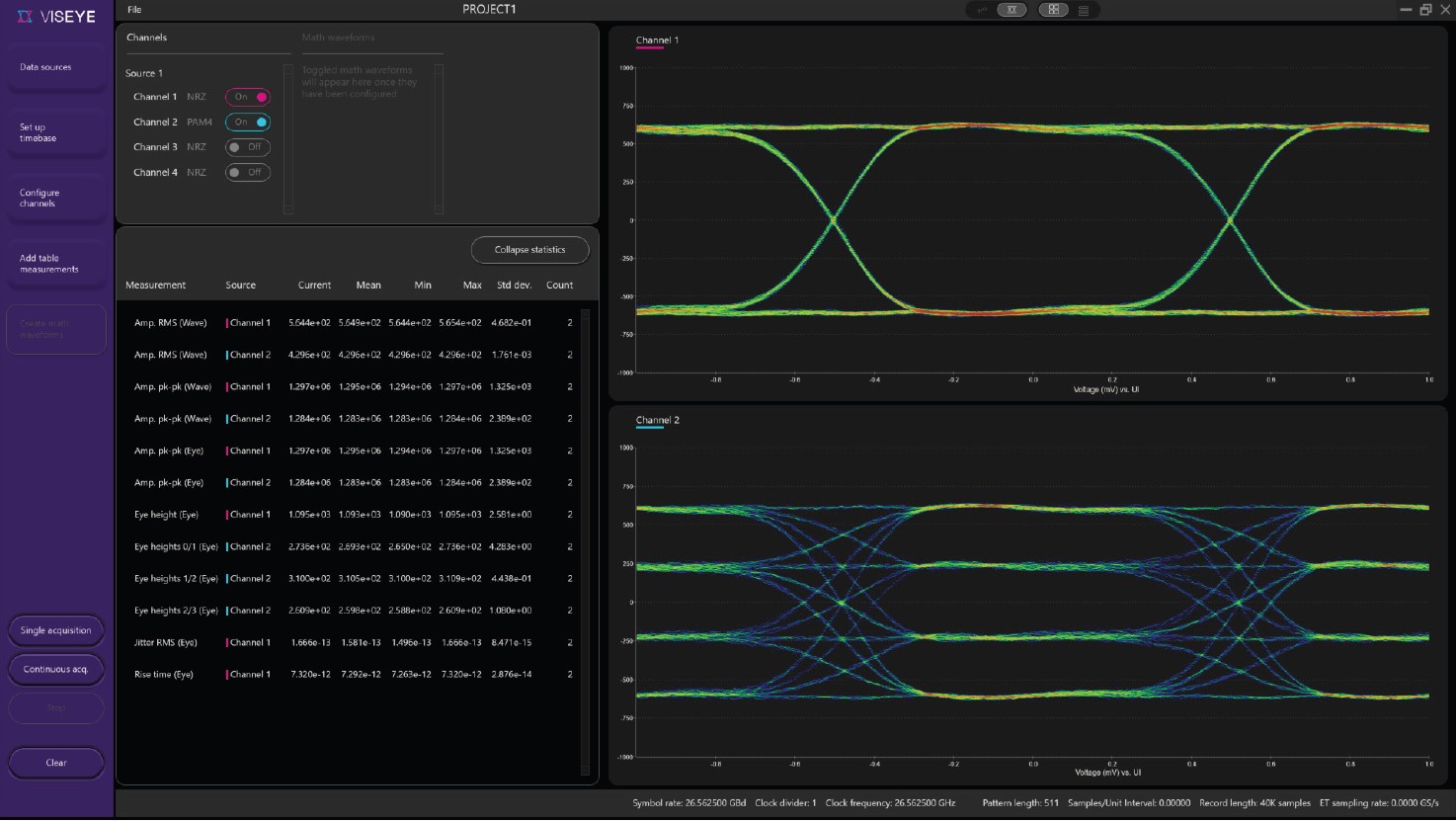Open Set up timebase

pos(56,132)
